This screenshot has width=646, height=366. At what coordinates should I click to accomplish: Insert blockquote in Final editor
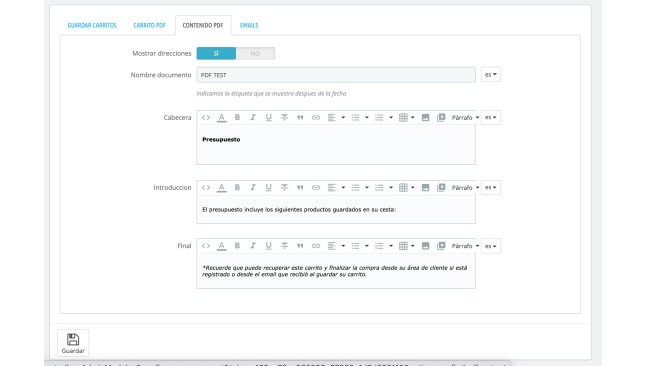(x=300, y=246)
